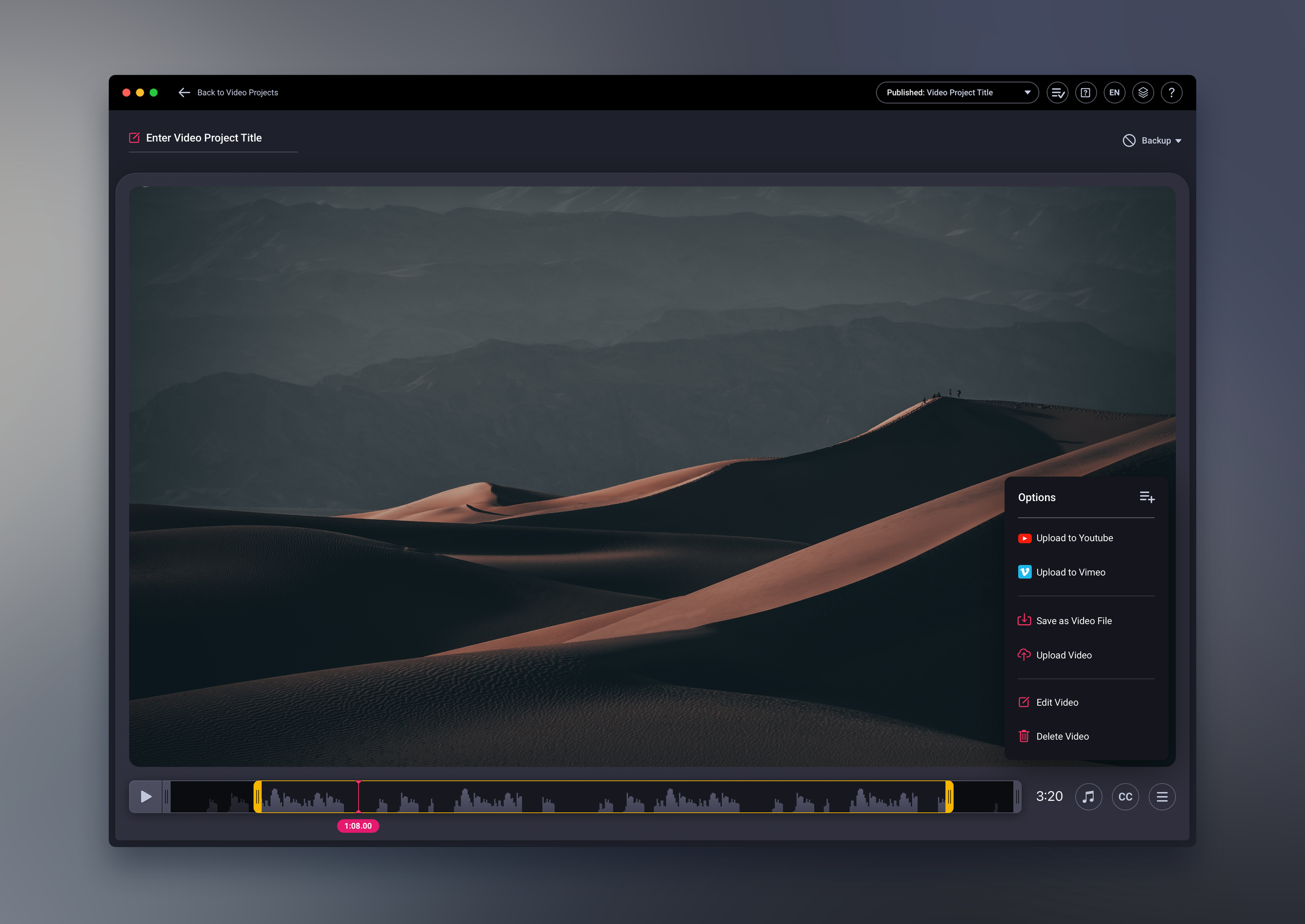Click the layers stack icon
This screenshot has height=924, width=1305.
tap(1142, 93)
